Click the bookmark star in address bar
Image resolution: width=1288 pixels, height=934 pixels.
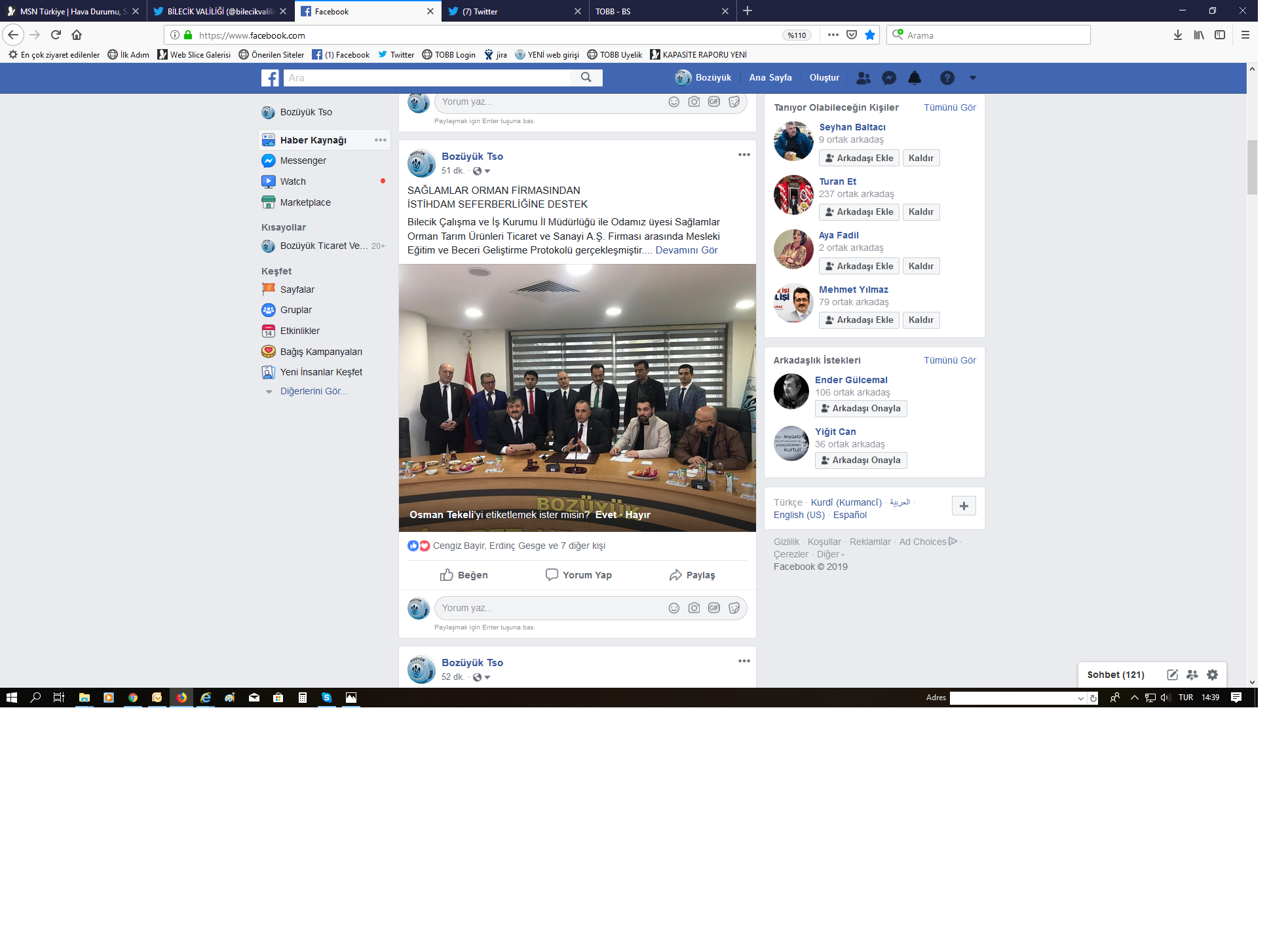870,35
